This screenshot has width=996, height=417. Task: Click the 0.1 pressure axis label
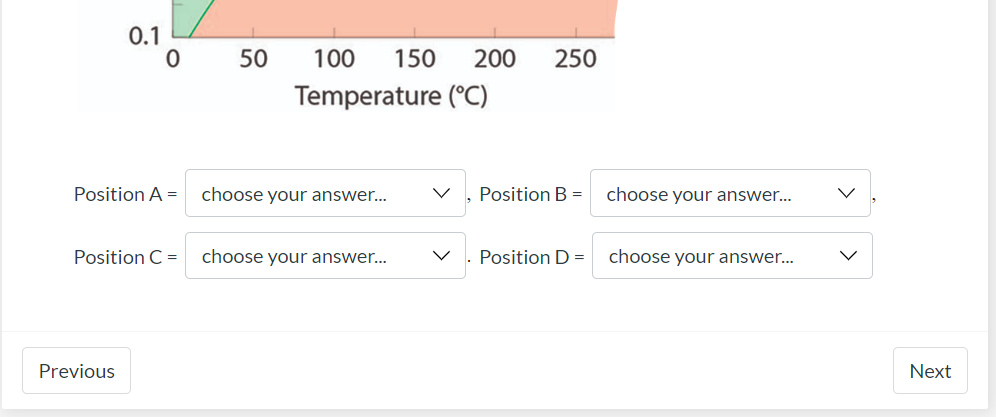[x=144, y=37]
